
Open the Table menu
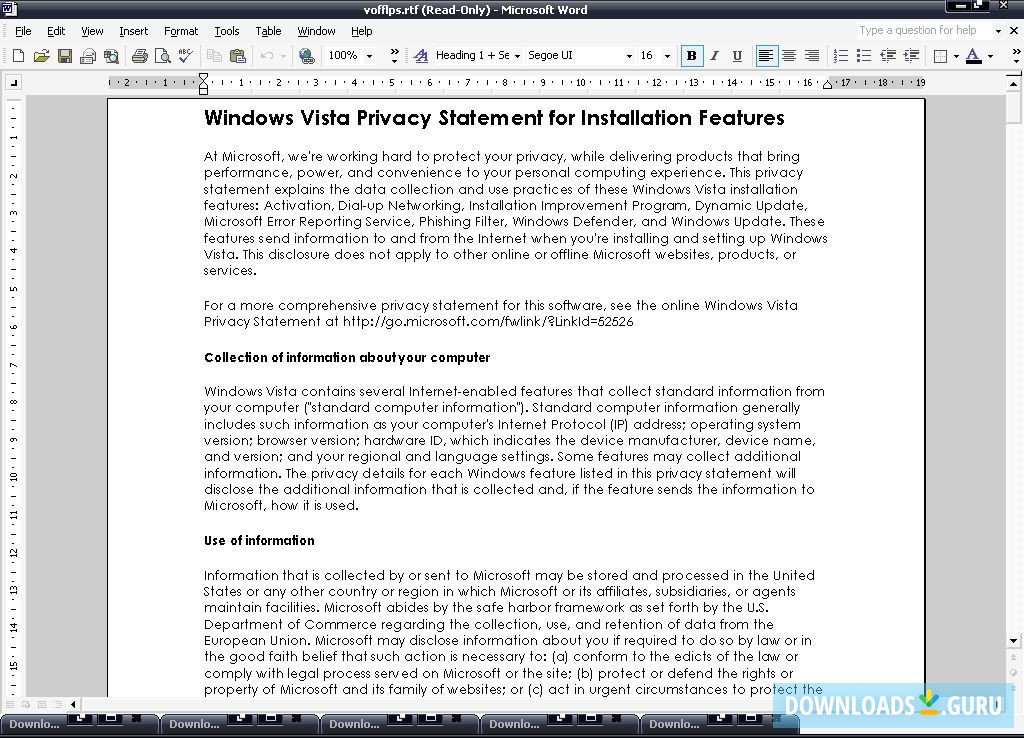(x=268, y=30)
